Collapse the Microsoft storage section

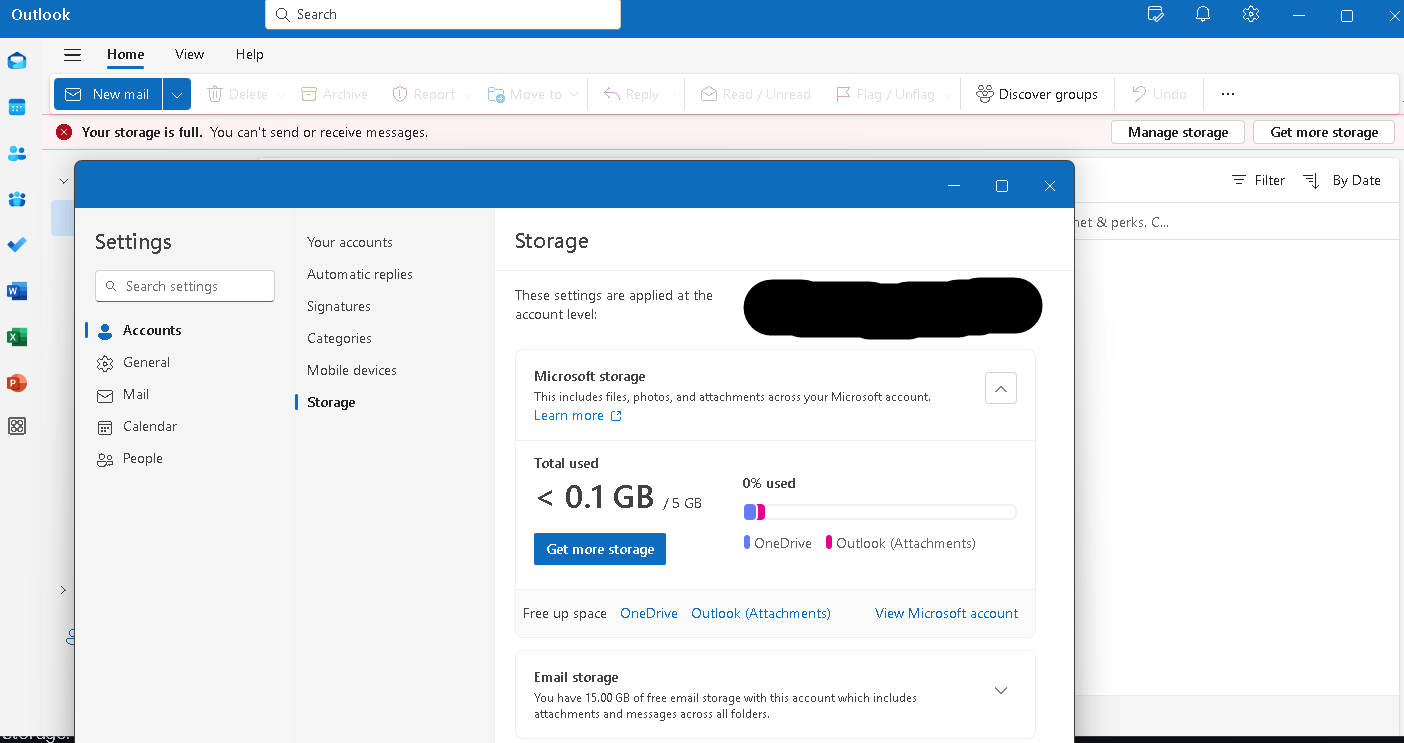(x=1001, y=388)
